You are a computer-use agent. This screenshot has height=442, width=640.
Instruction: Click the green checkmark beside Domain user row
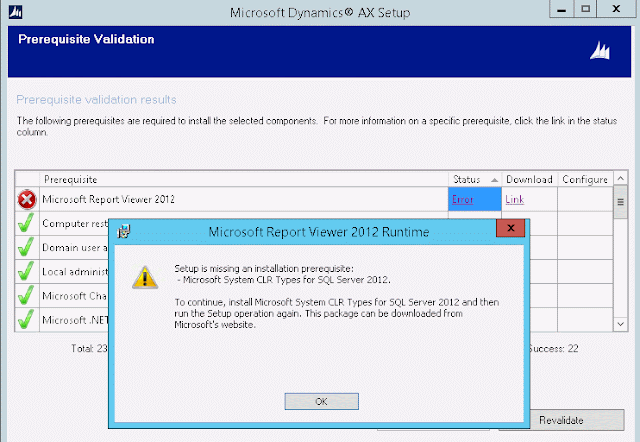click(26, 247)
